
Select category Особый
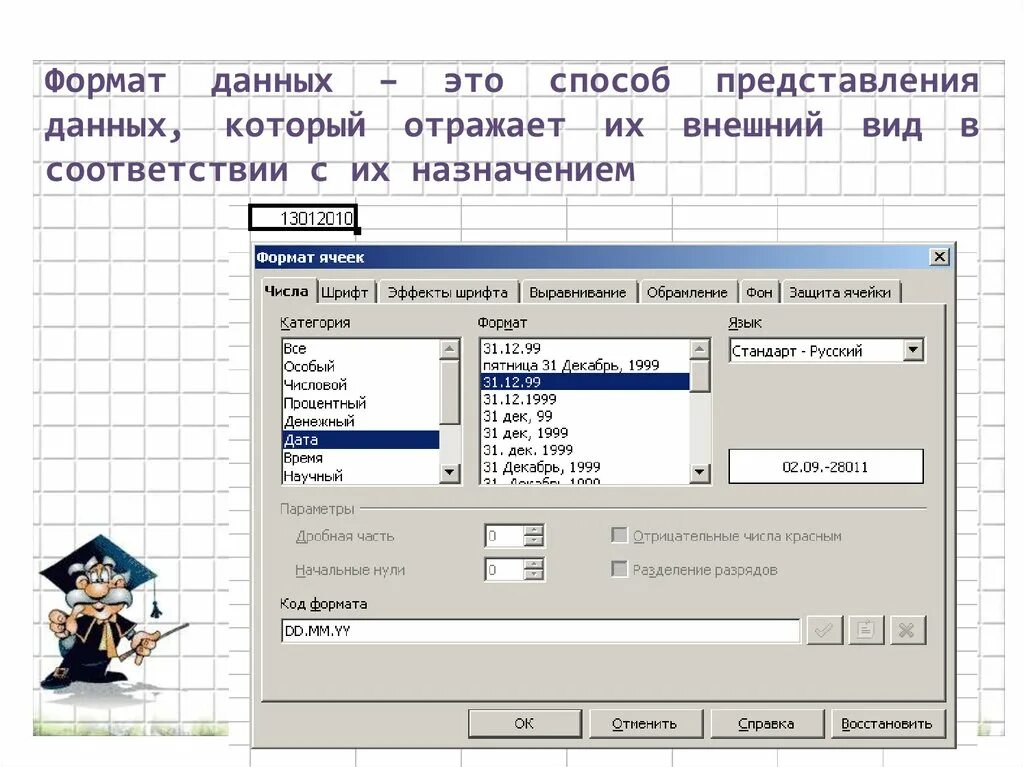click(360, 367)
